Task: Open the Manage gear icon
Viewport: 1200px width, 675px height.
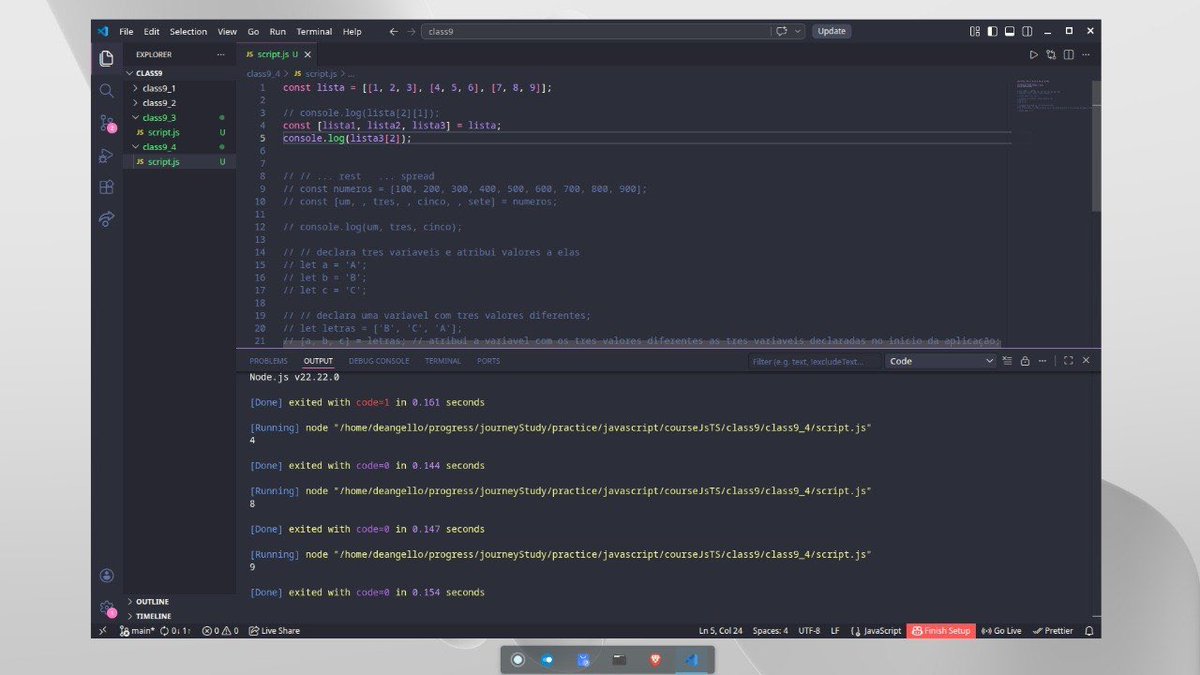Action: [106, 607]
